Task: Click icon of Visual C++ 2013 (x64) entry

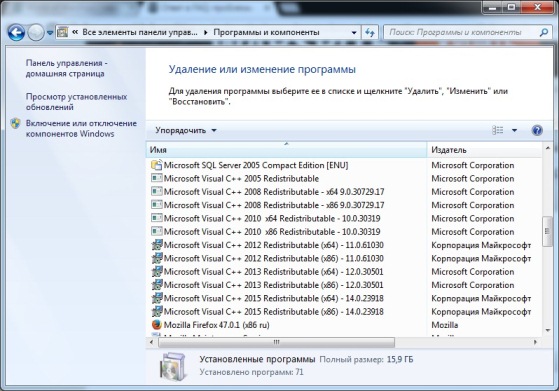Action: coord(157,272)
